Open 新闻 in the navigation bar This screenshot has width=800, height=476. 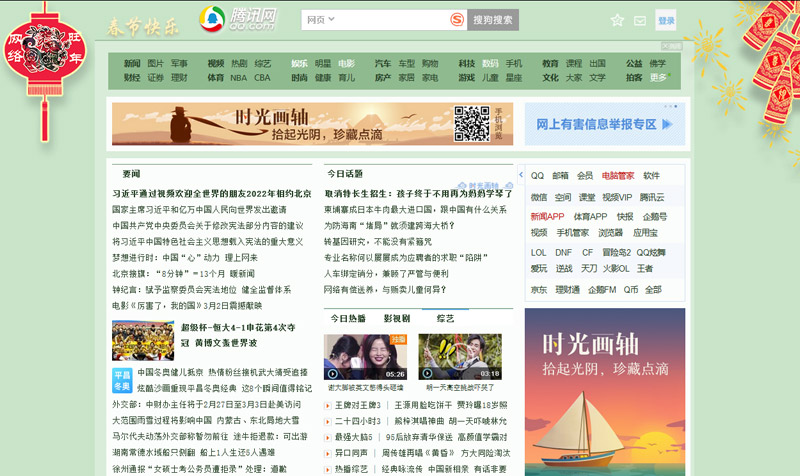(132, 63)
